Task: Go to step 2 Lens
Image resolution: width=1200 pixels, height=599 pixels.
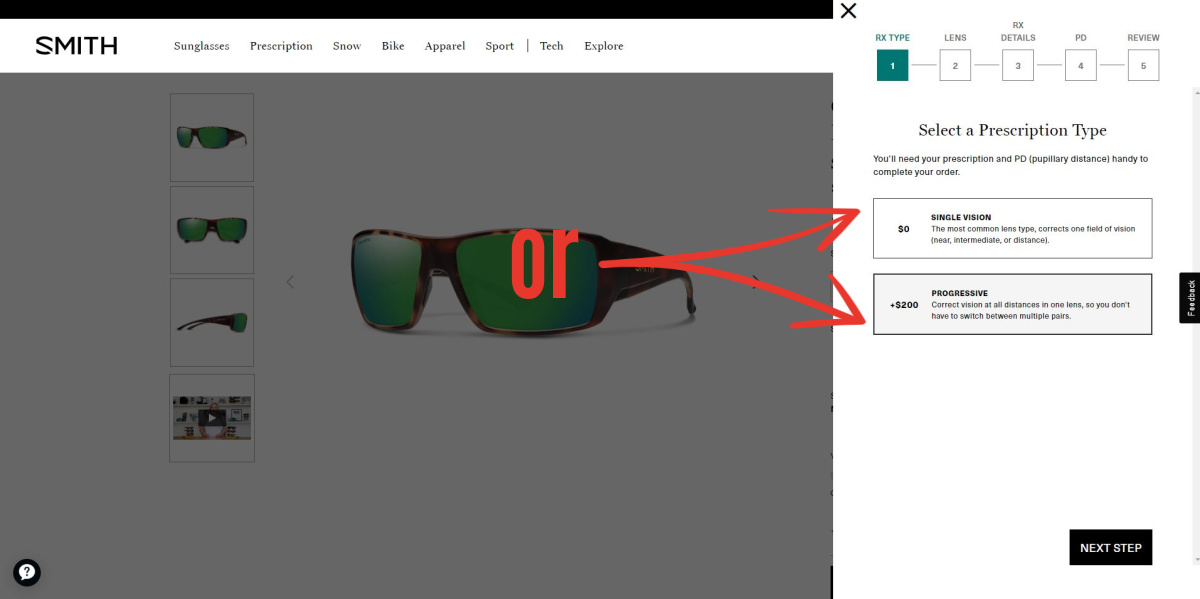Action: (x=955, y=66)
